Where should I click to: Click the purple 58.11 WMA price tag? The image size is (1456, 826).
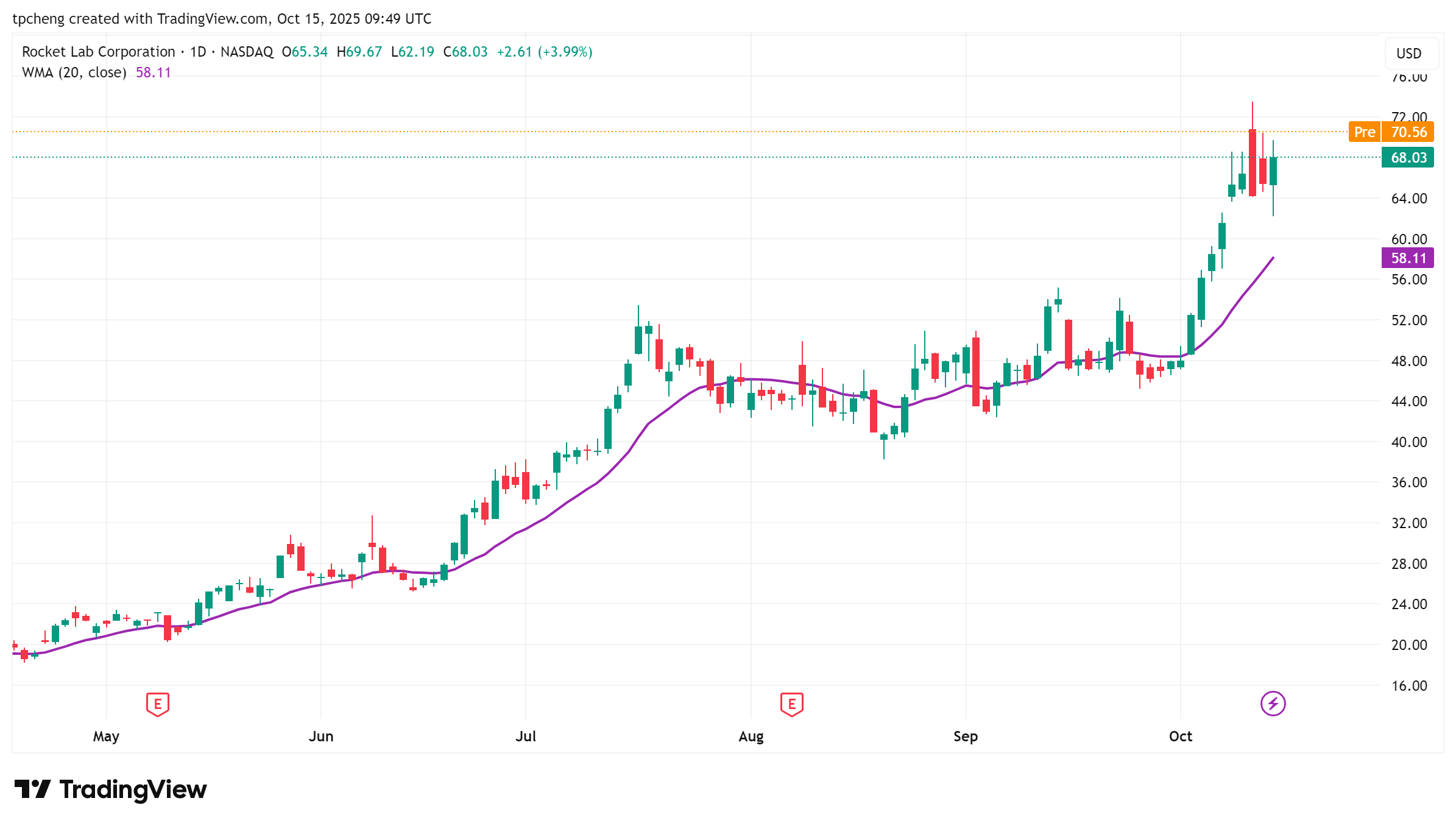point(1408,258)
